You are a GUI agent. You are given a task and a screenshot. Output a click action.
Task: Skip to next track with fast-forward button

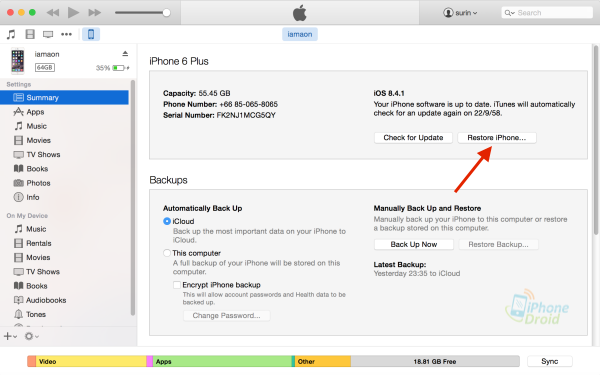[x=94, y=13]
